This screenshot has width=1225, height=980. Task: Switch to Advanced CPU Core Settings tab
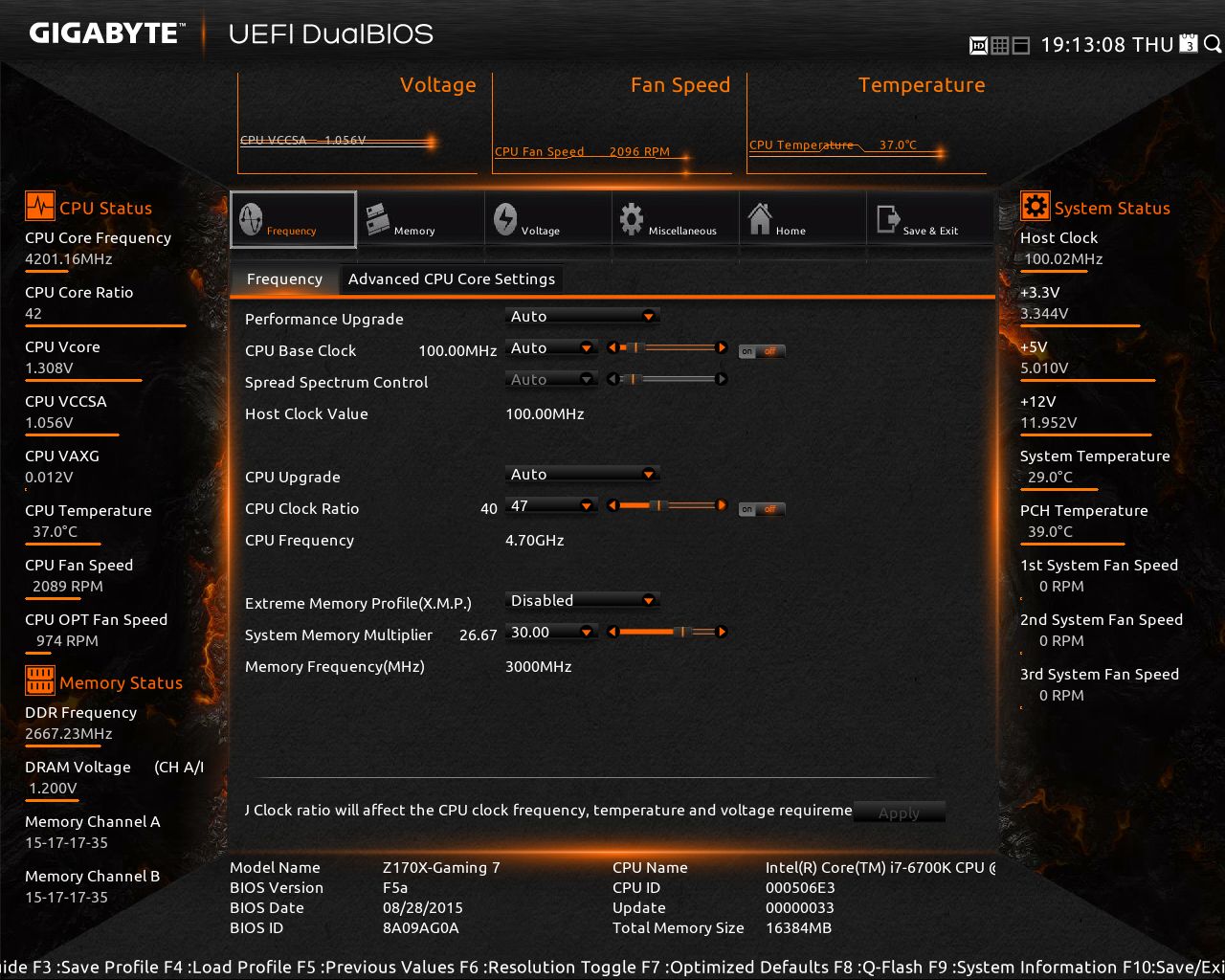click(452, 278)
